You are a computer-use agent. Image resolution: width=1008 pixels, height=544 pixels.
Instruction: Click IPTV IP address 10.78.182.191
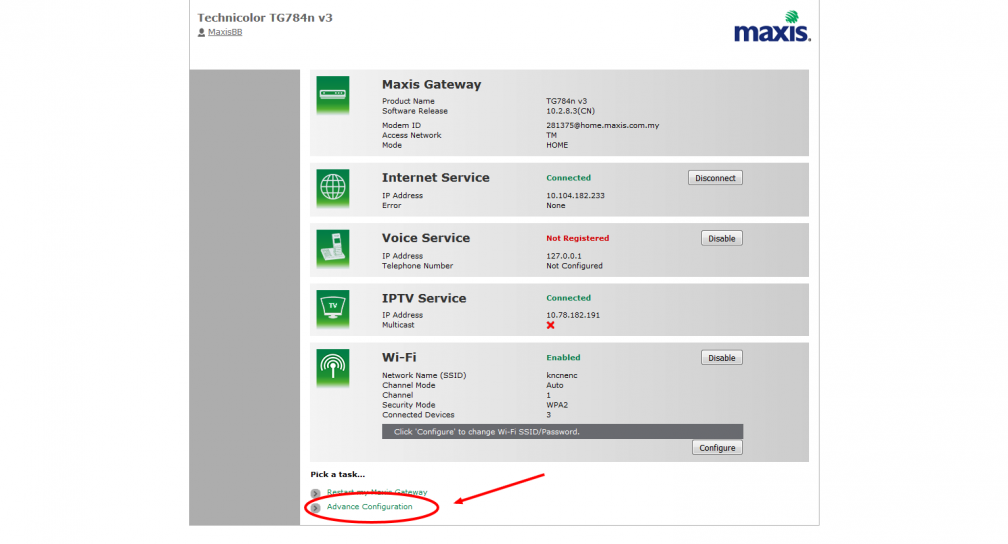[573, 315]
